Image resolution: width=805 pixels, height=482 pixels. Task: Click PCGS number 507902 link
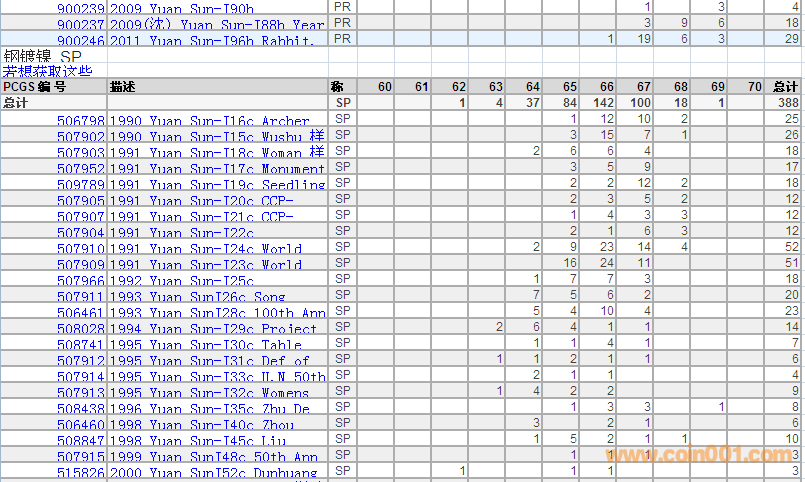point(80,137)
